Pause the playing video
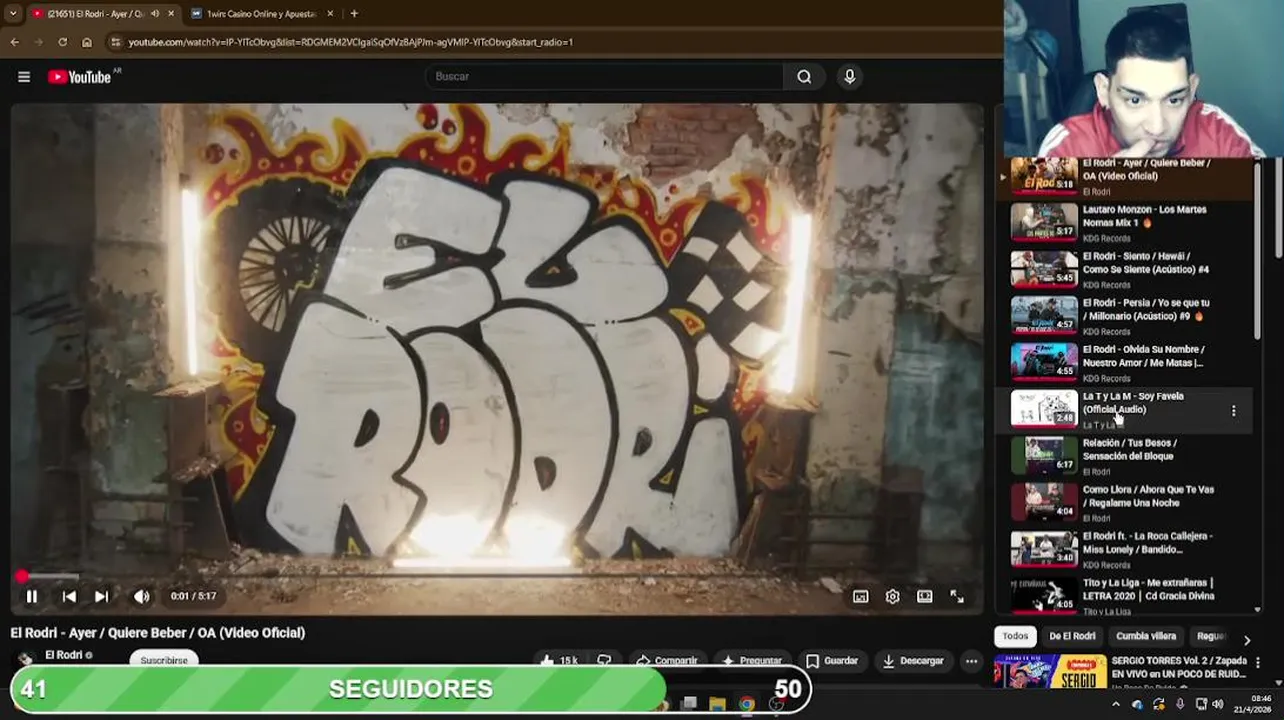This screenshot has width=1284, height=720. click(31, 597)
